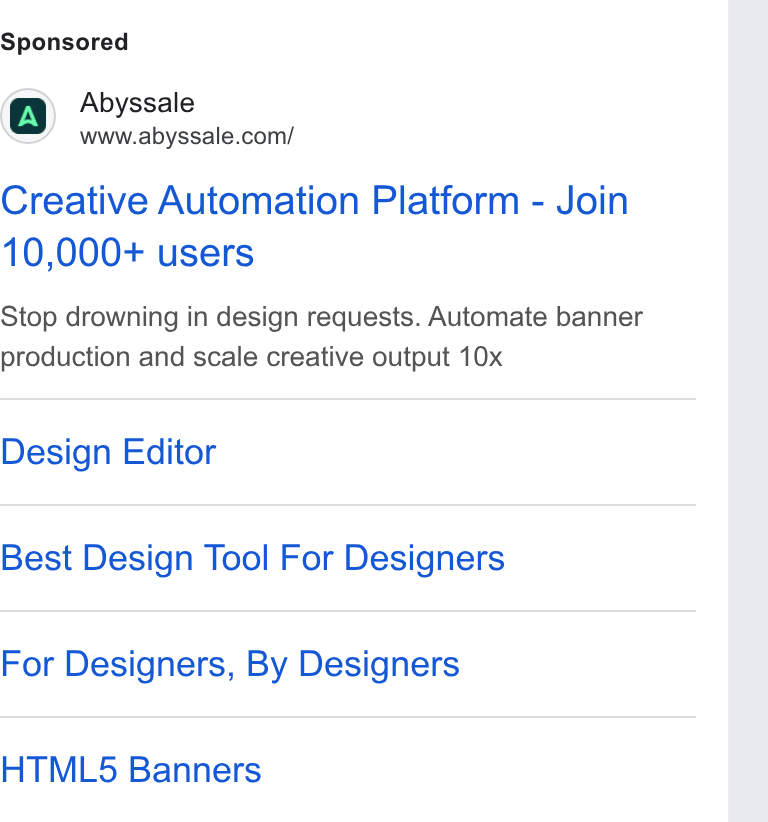Click the Sponsored label
The image size is (768, 822).
click(x=64, y=42)
